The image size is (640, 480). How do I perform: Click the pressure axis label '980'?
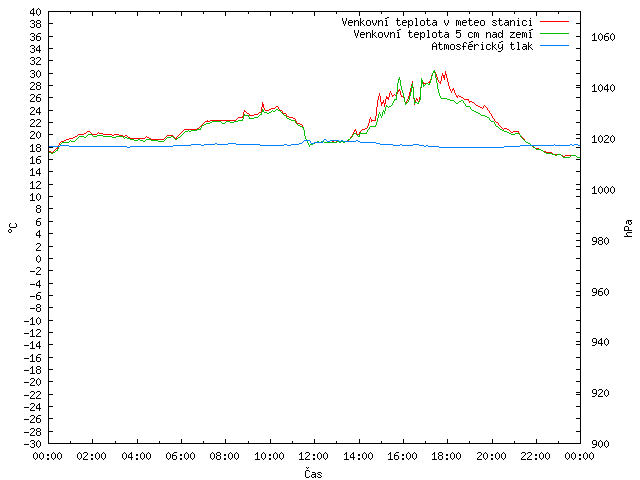click(600, 241)
